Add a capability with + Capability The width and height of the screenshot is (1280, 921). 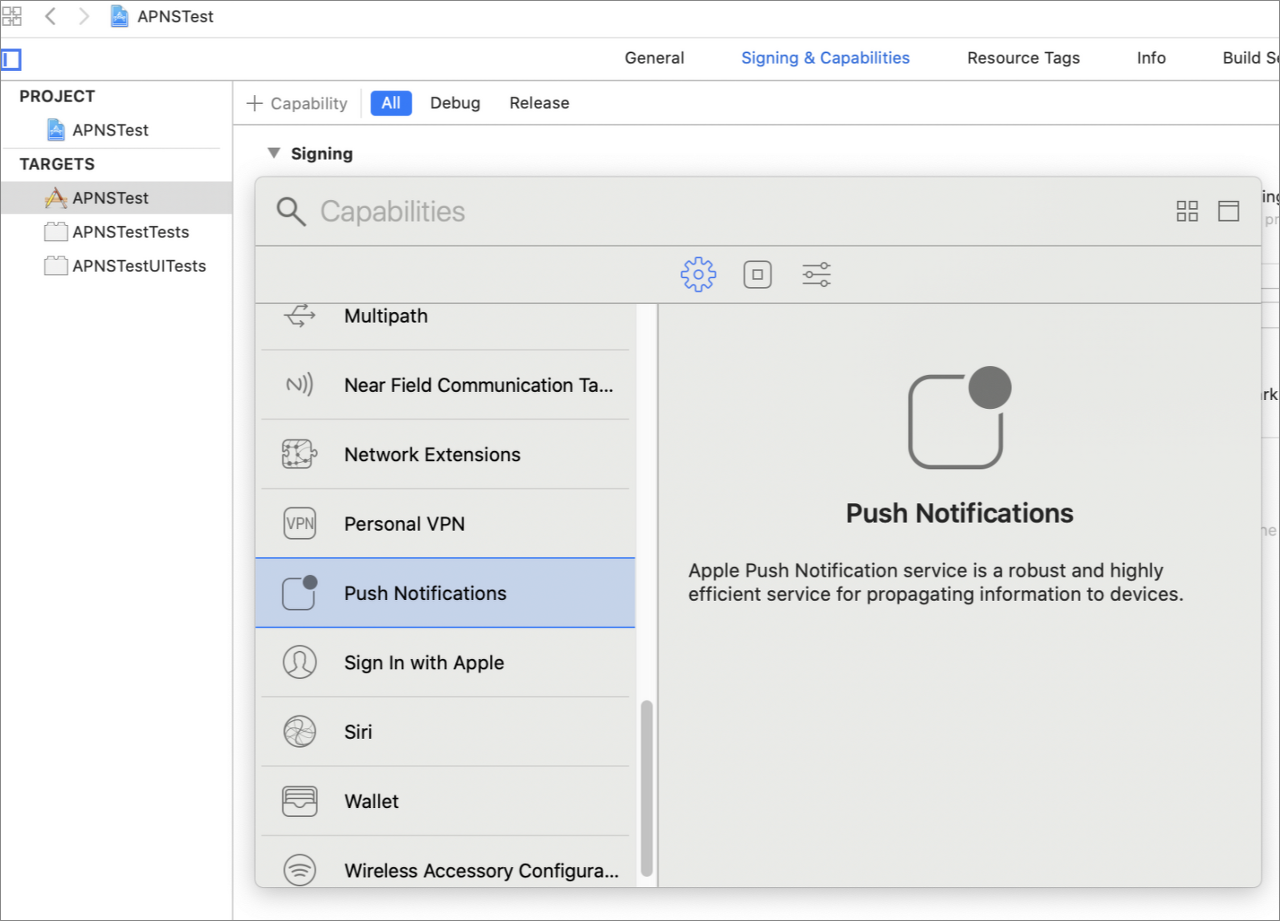pos(297,103)
